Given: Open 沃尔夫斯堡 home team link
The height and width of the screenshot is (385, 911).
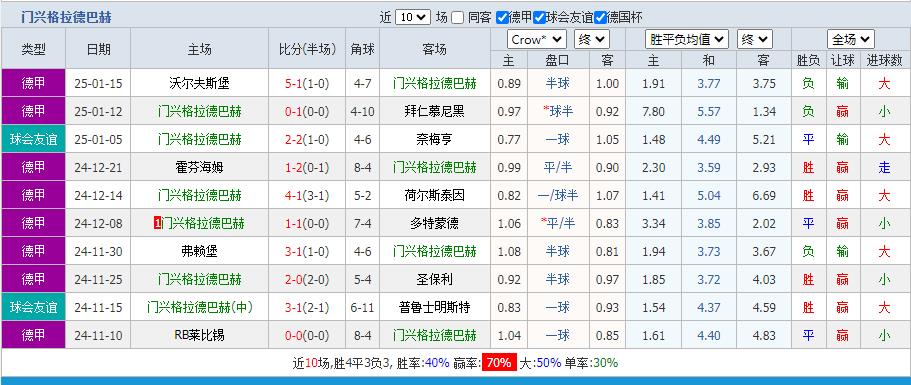Looking at the screenshot, I should [x=199, y=83].
